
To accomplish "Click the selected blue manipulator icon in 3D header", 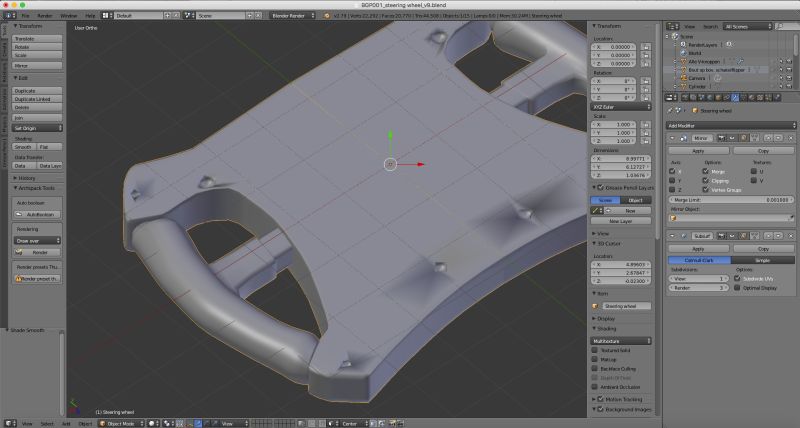I will [198, 423].
